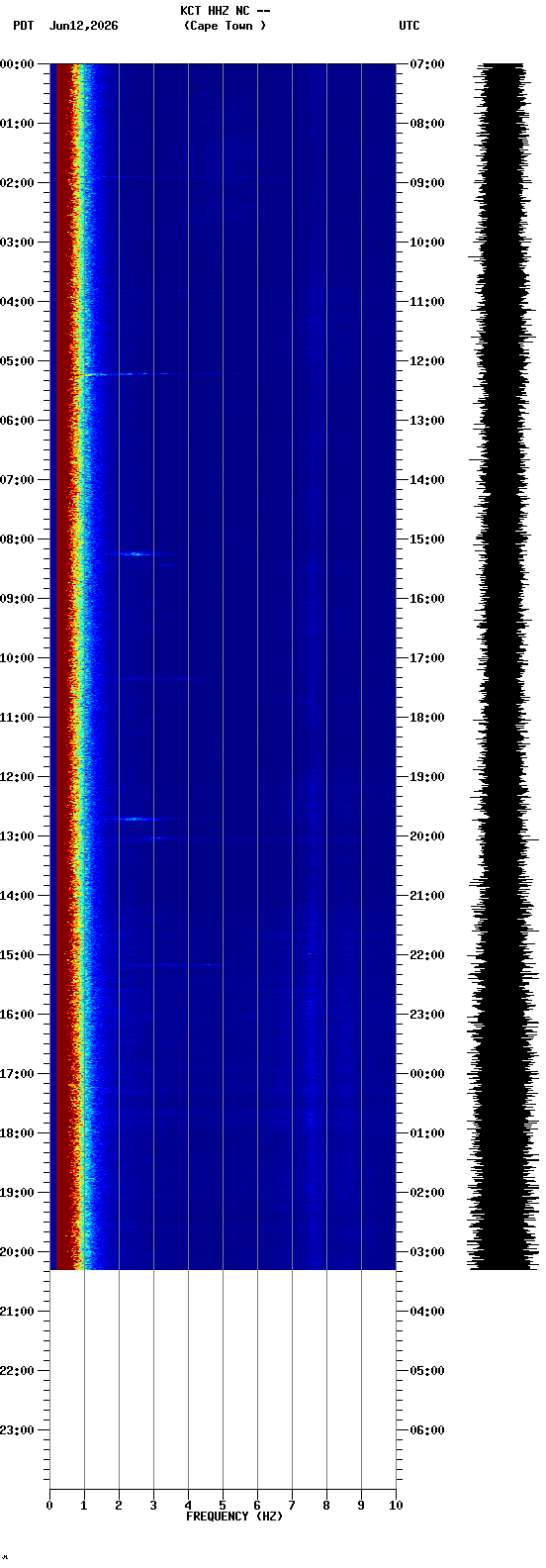The height and width of the screenshot is (1568, 546).
Task: Select the UTC time label '19:00'
Action: [427, 777]
